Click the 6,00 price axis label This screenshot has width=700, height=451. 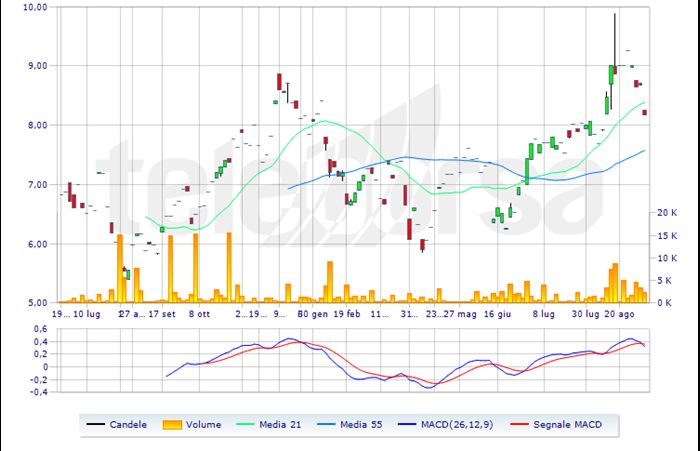coord(38,244)
